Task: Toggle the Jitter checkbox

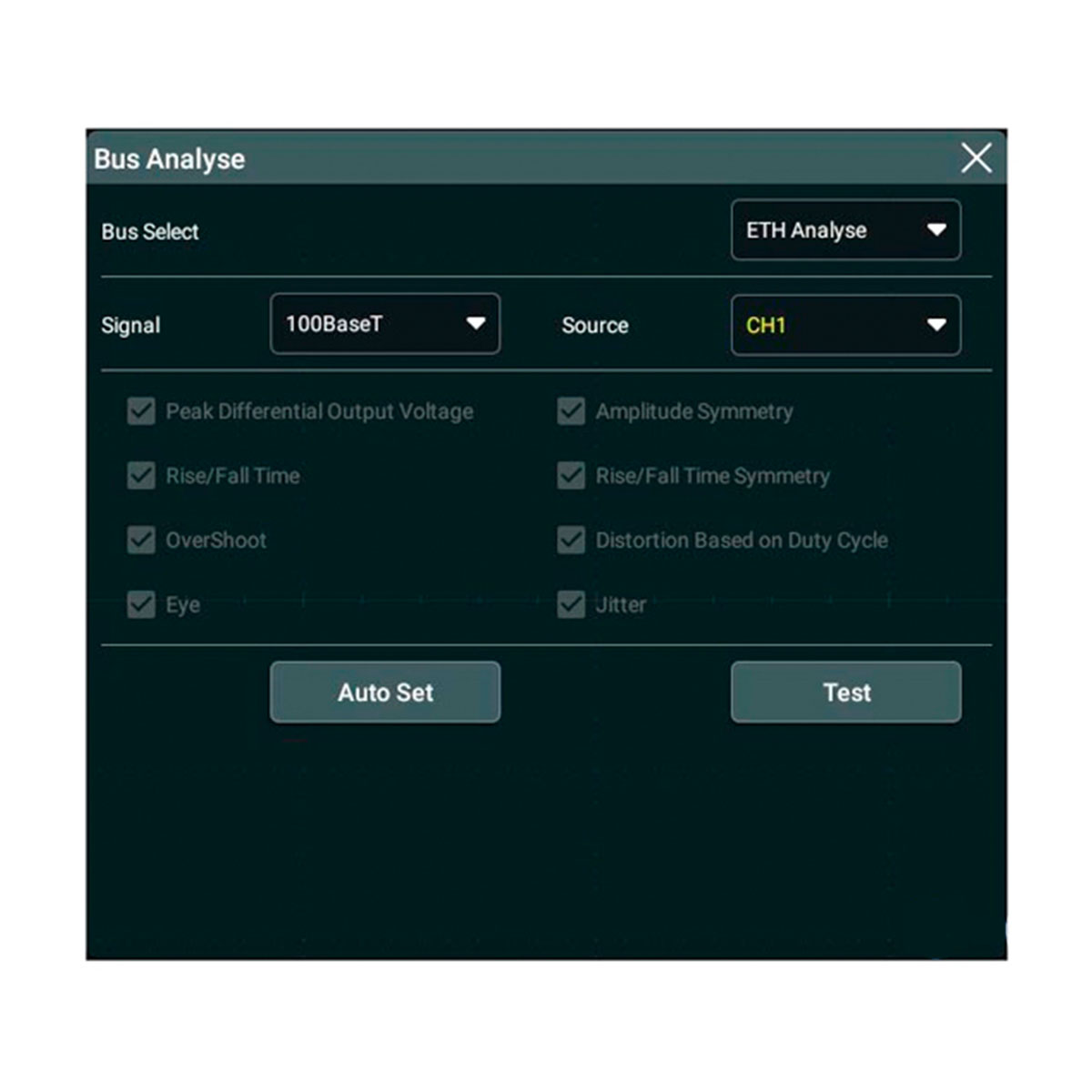Action: tap(571, 604)
